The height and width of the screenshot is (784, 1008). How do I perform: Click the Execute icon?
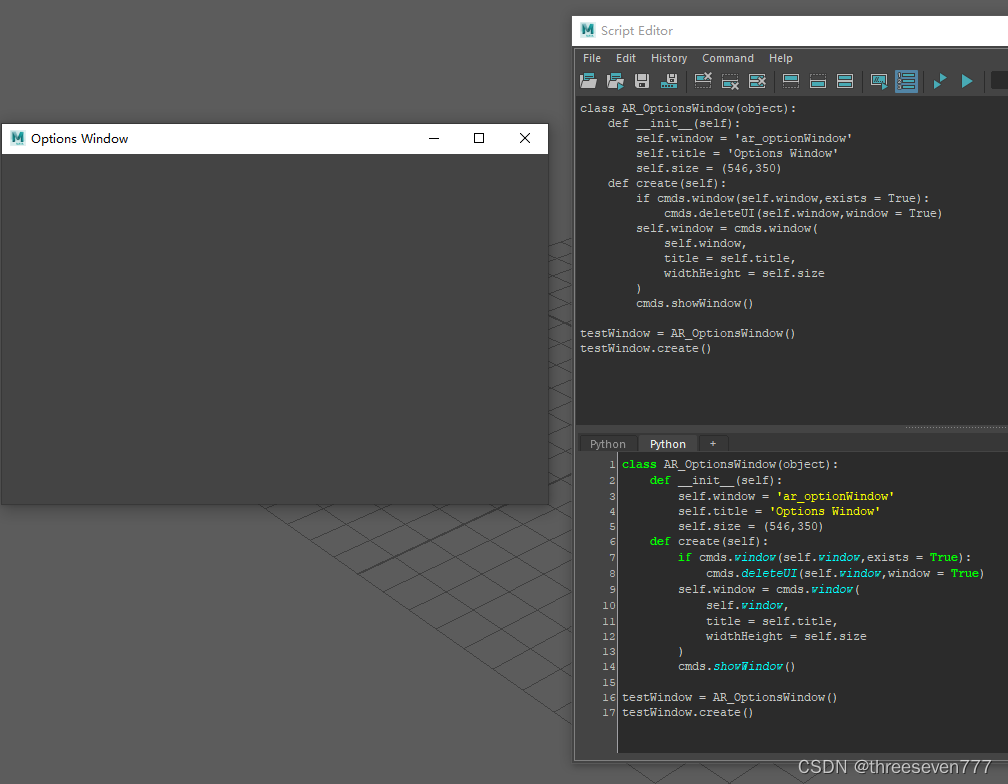967,81
